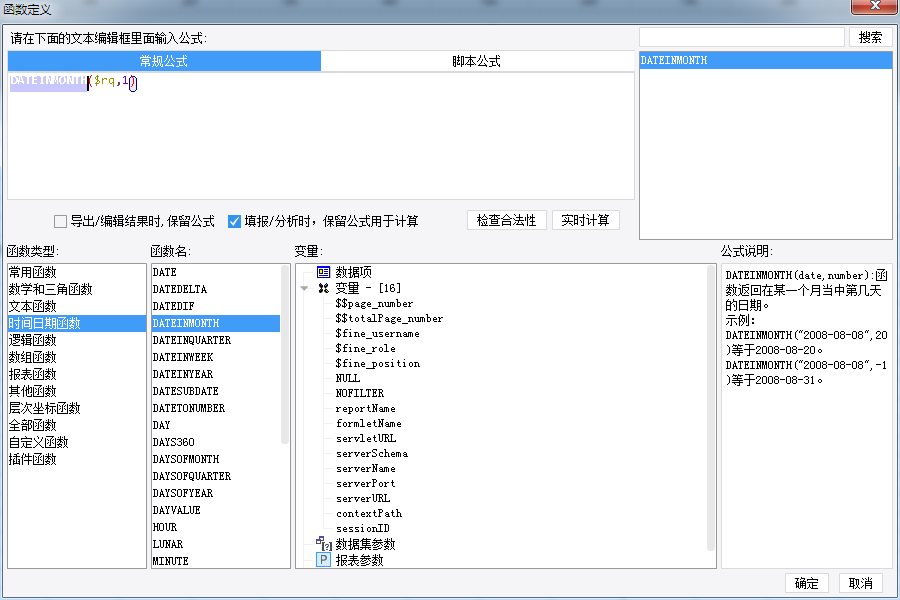Select 其他函数 function type

(x=77, y=391)
